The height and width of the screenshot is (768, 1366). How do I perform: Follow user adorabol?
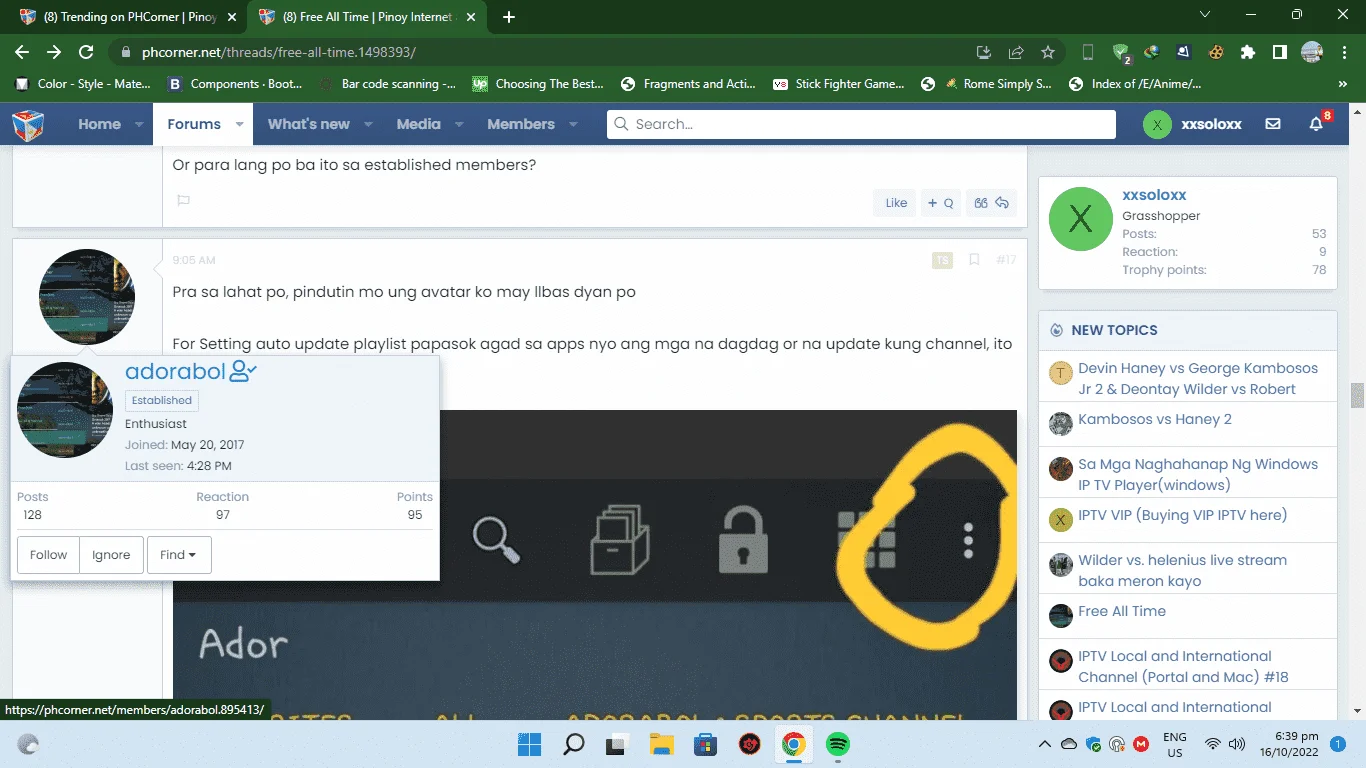pyautogui.click(x=48, y=555)
